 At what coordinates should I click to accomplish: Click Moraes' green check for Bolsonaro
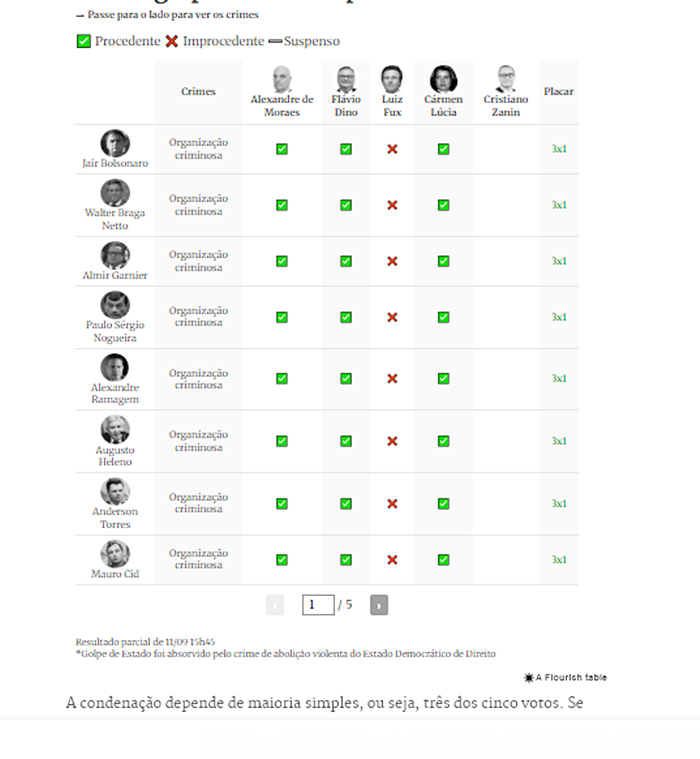(282, 149)
